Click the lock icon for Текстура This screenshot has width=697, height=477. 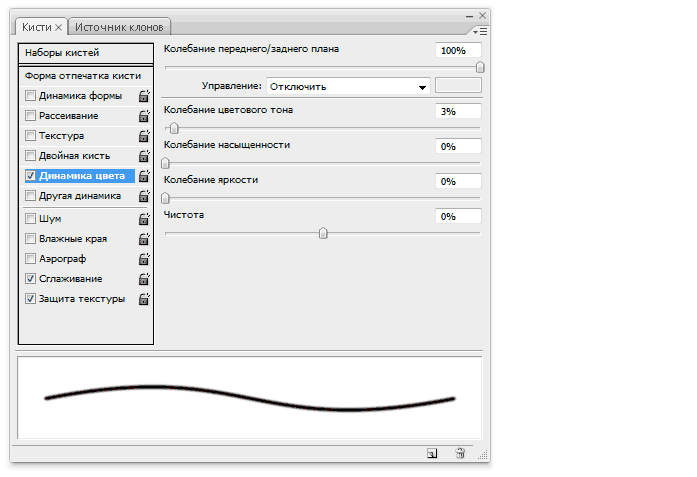click(x=144, y=136)
